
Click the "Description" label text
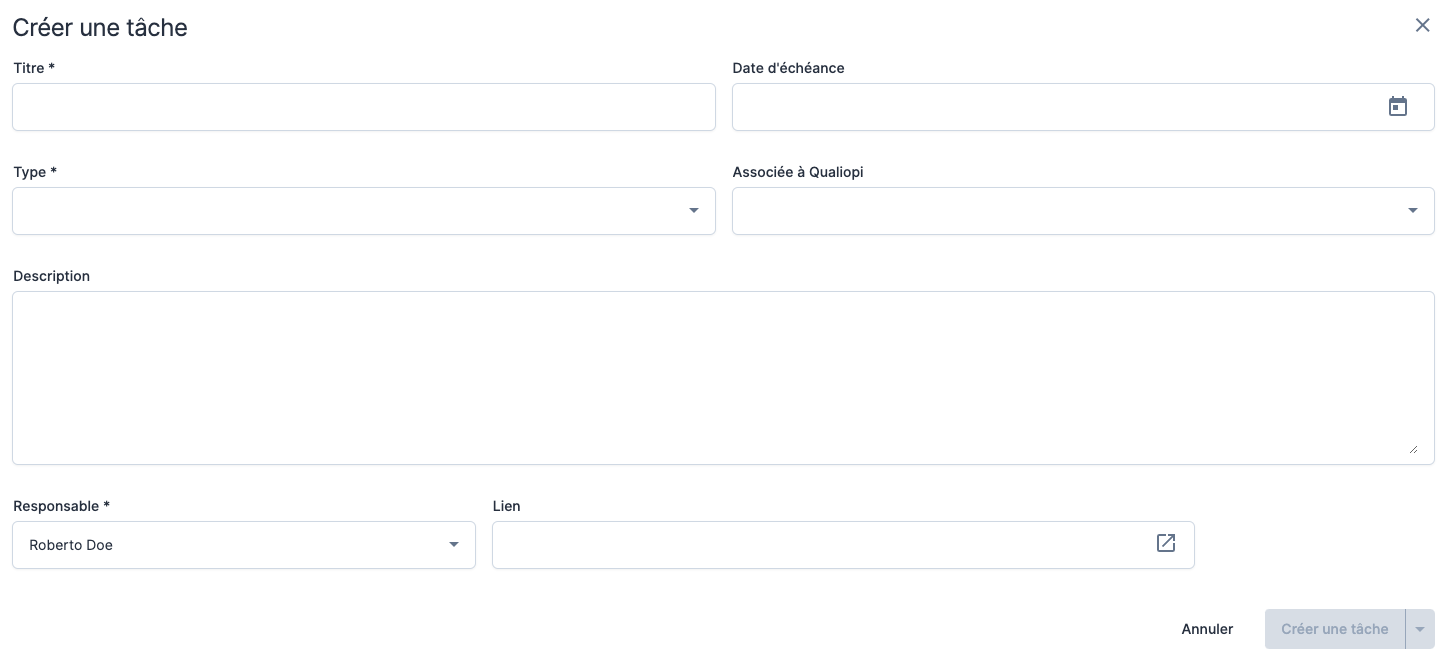tap(51, 276)
